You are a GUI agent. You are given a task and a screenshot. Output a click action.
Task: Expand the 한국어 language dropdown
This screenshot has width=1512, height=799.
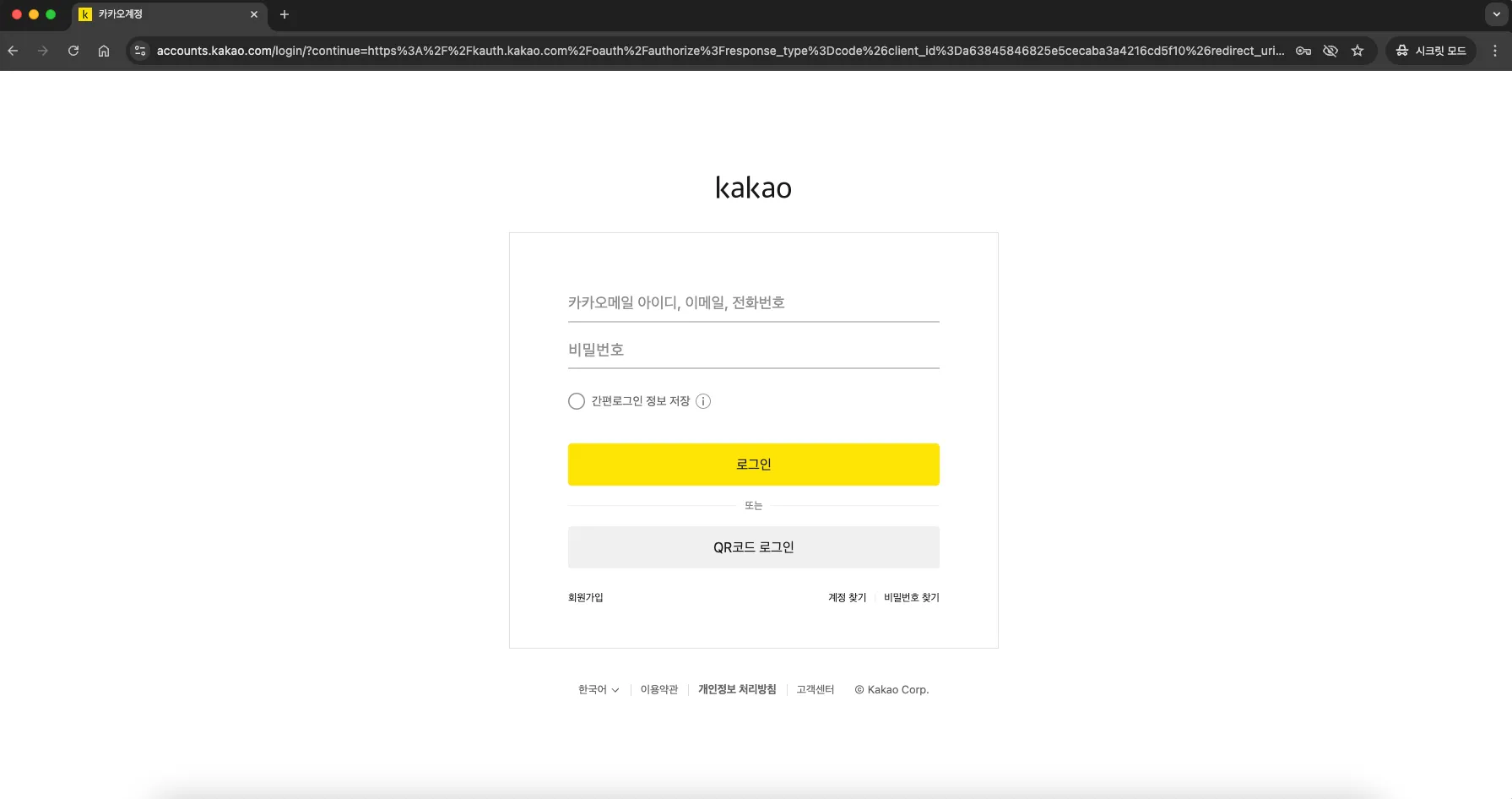[599, 689]
